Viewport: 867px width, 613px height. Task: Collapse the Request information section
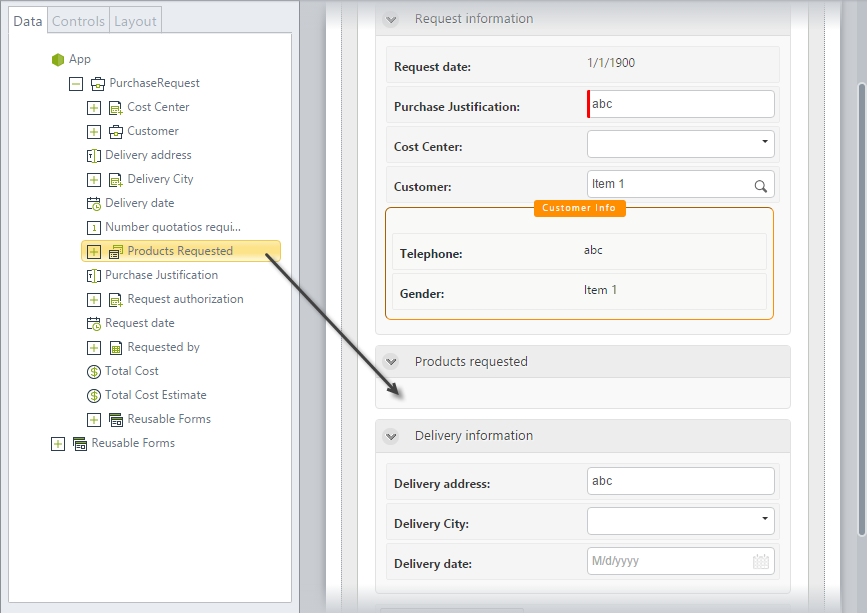[391, 20]
